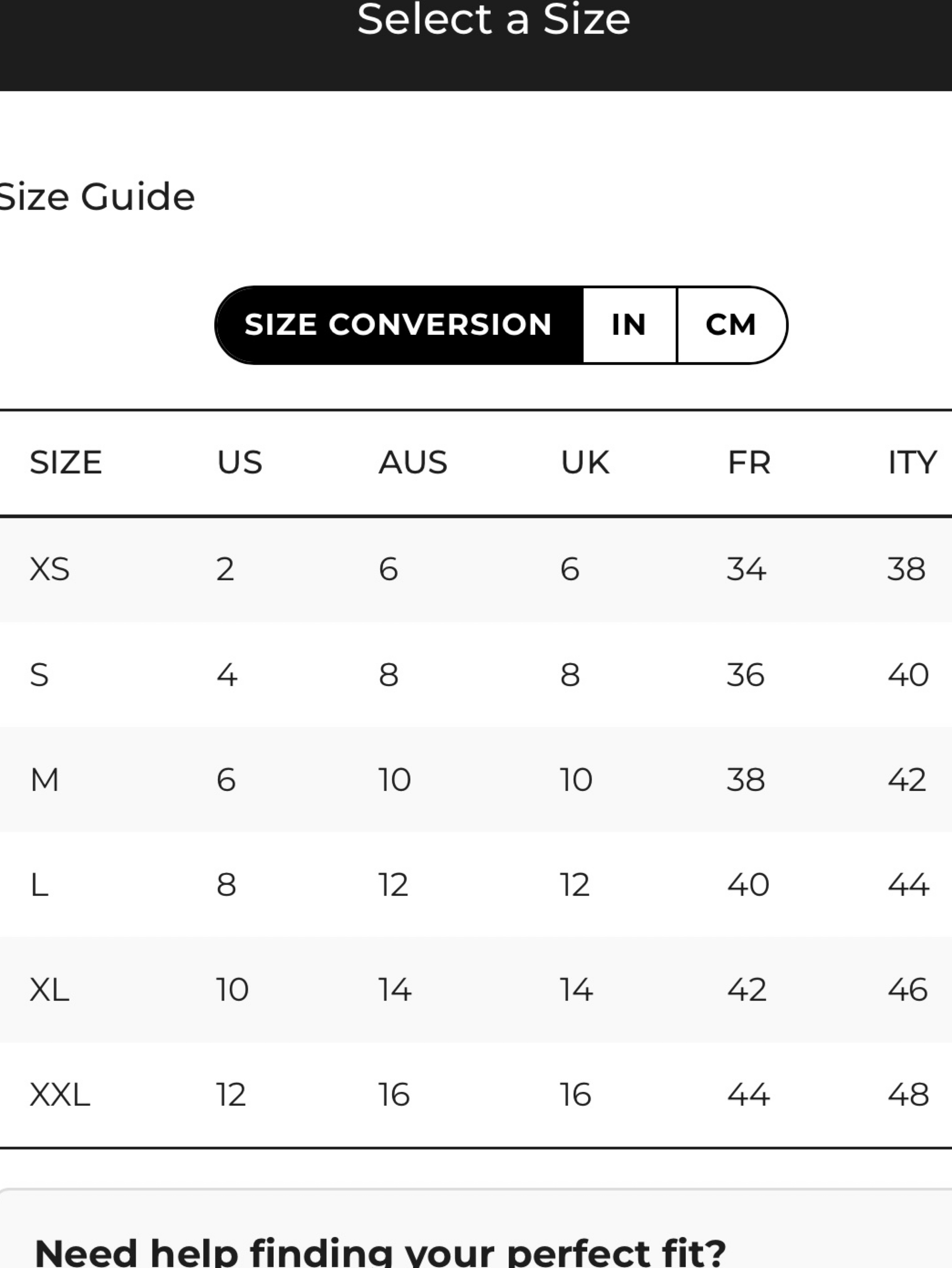Select the IN measurement toggle
The width and height of the screenshot is (952, 1268).
click(629, 325)
